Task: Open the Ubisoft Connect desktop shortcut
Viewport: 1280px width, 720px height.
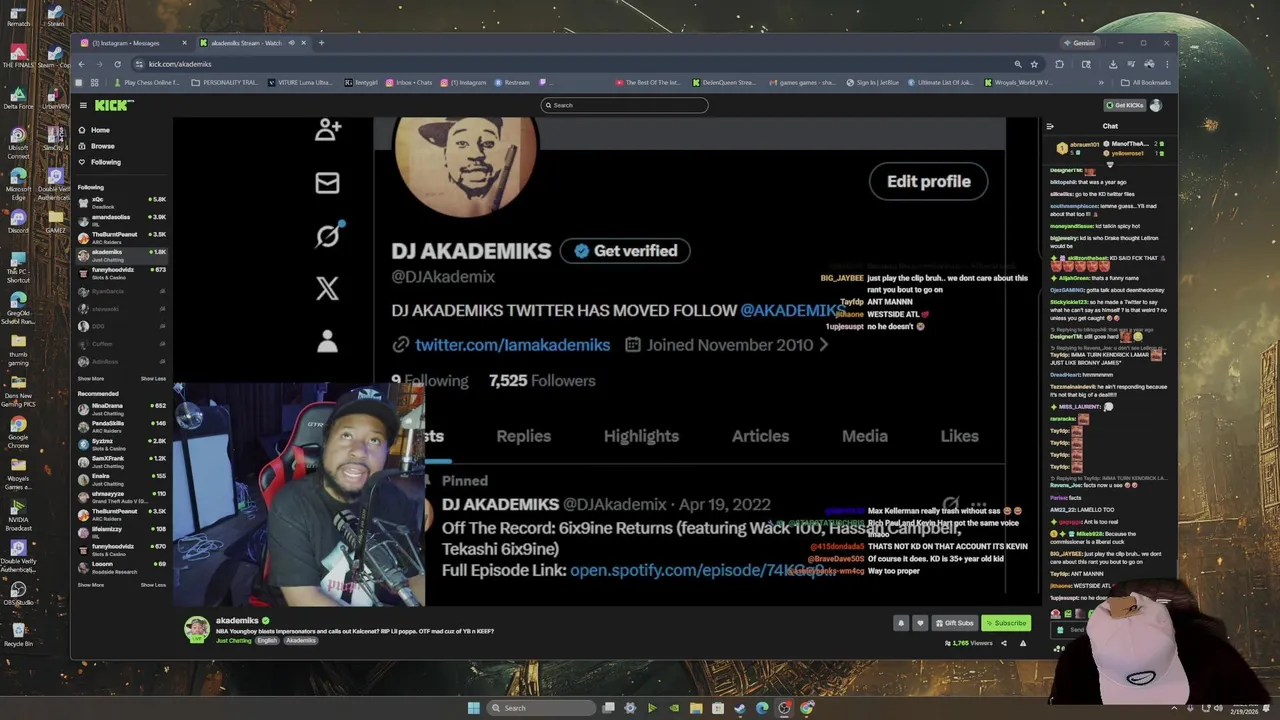Action: pyautogui.click(x=18, y=142)
